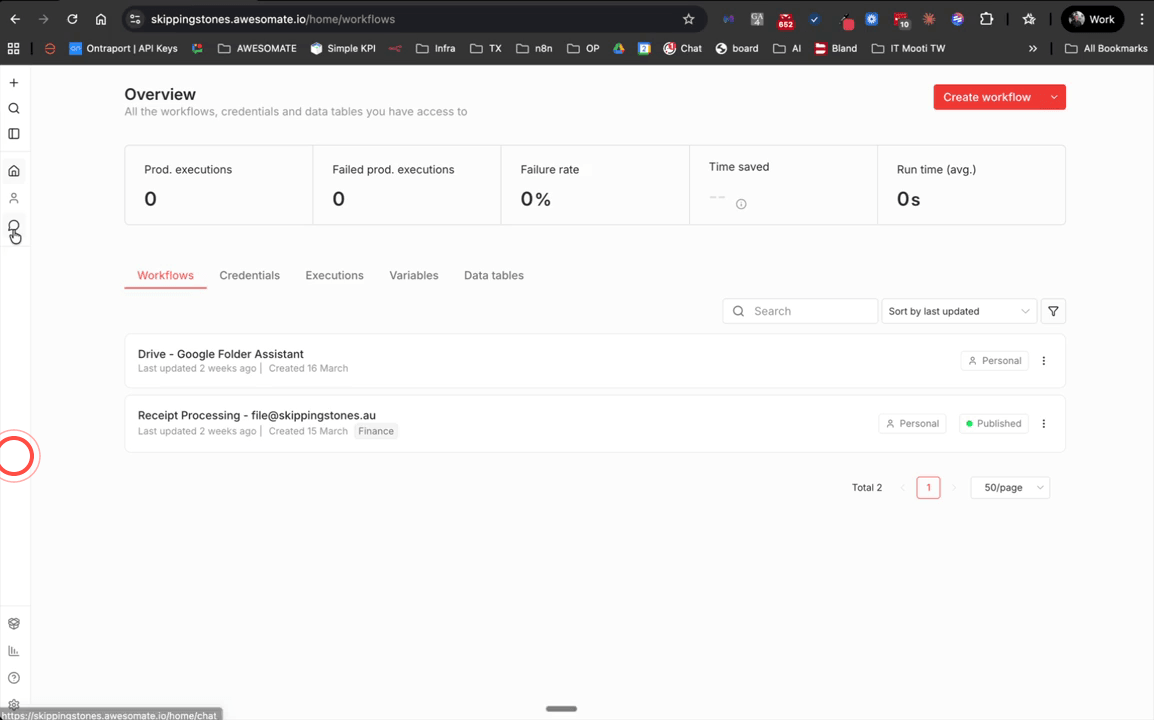This screenshot has height=720, width=1154.
Task: Open Settings via the gear icon in sidebar
Action: point(14,704)
